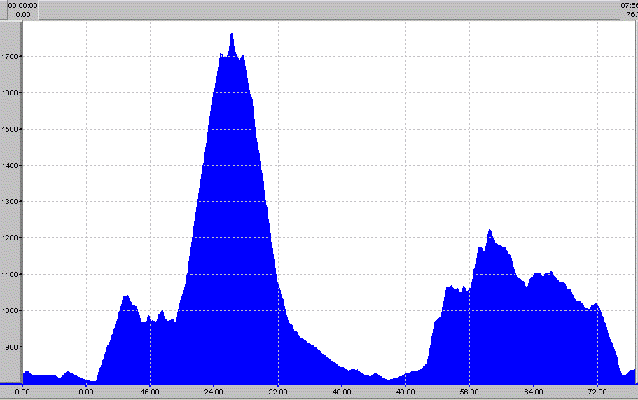Select the 56.00 label on horizontal axis
This screenshot has width=638, height=400.
tap(469, 391)
